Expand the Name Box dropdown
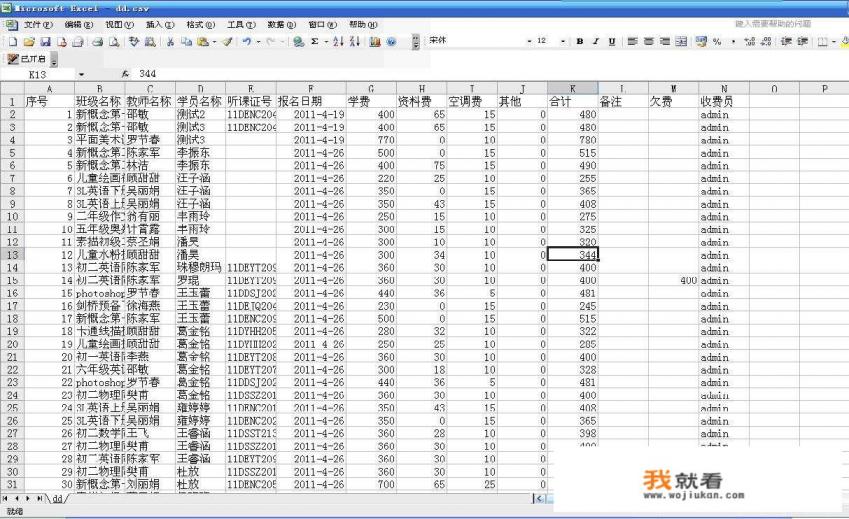 coord(81,74)
